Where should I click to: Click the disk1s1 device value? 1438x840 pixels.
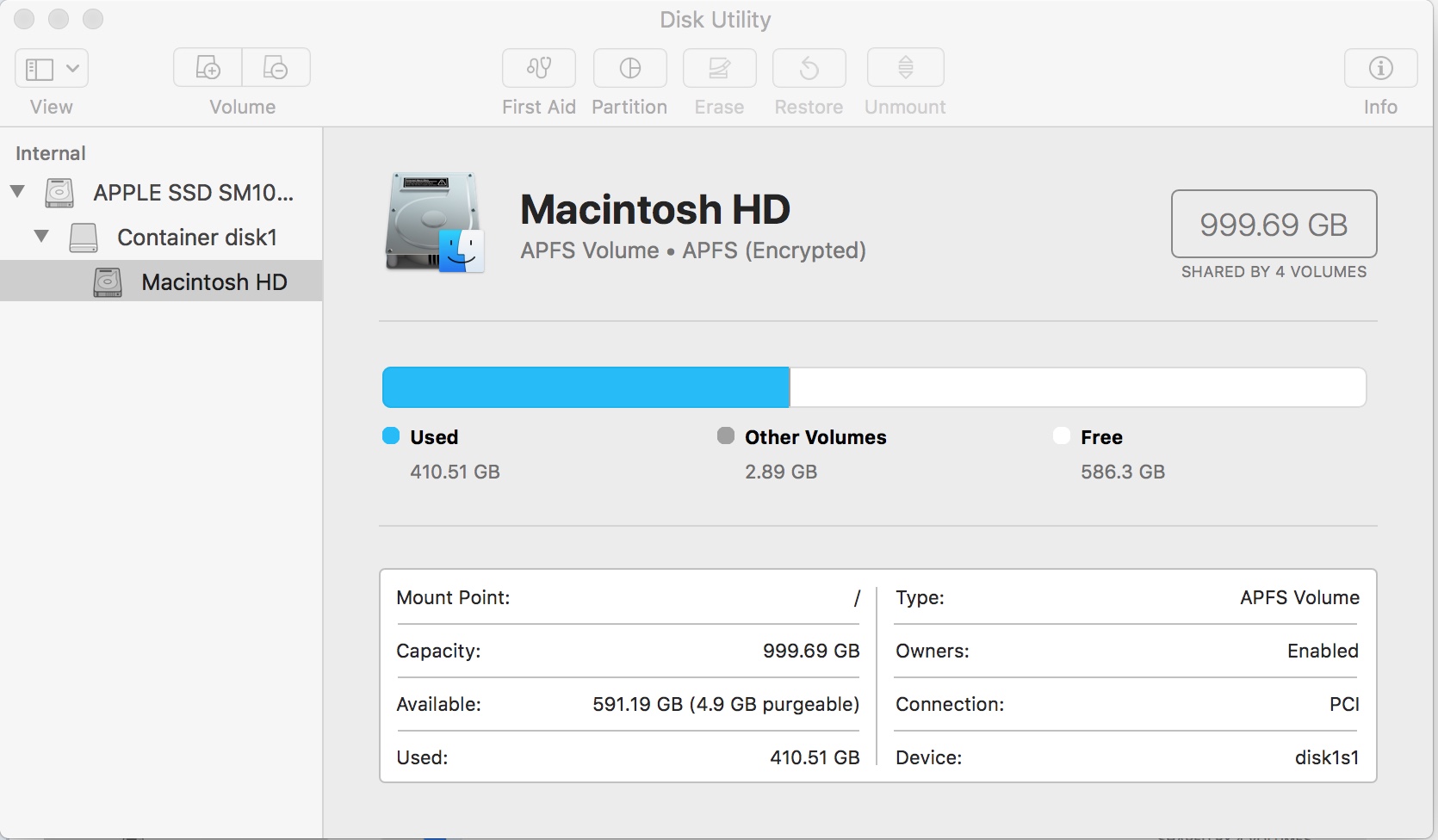pyautogui.click(x=1327, y=757)
